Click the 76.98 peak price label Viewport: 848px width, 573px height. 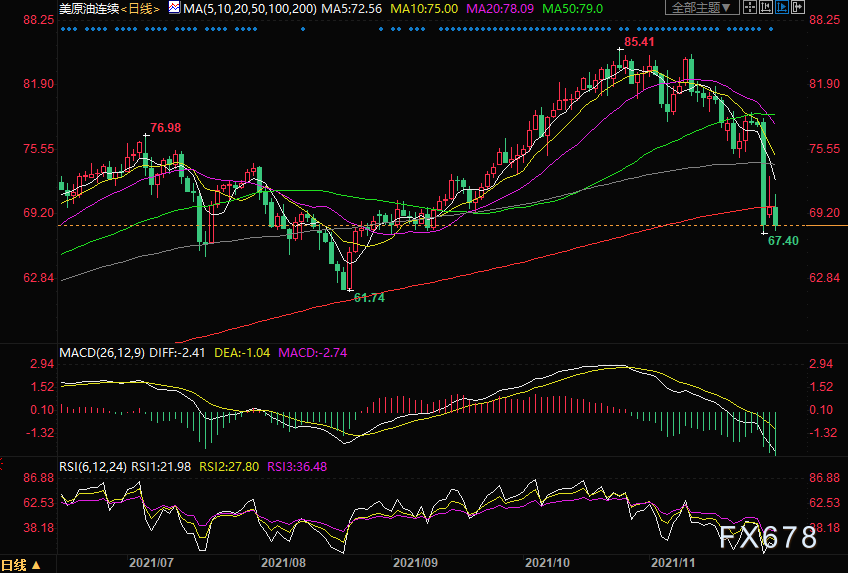click(165, 128)
